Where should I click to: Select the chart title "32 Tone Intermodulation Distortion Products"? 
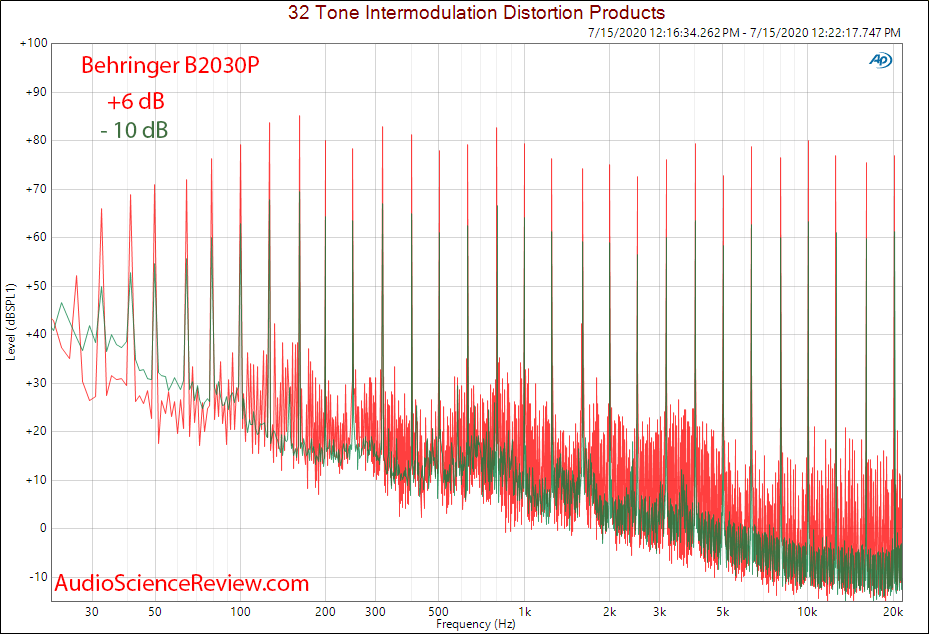(476, 12)
